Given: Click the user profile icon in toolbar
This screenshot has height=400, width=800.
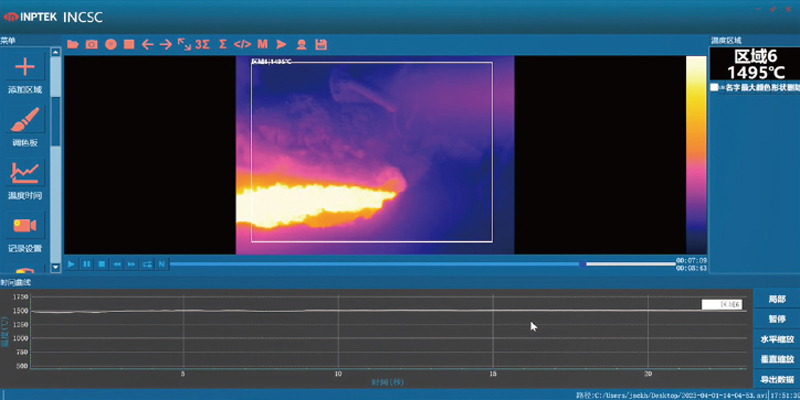Looking at the screenshot, I should click(300, 44).
